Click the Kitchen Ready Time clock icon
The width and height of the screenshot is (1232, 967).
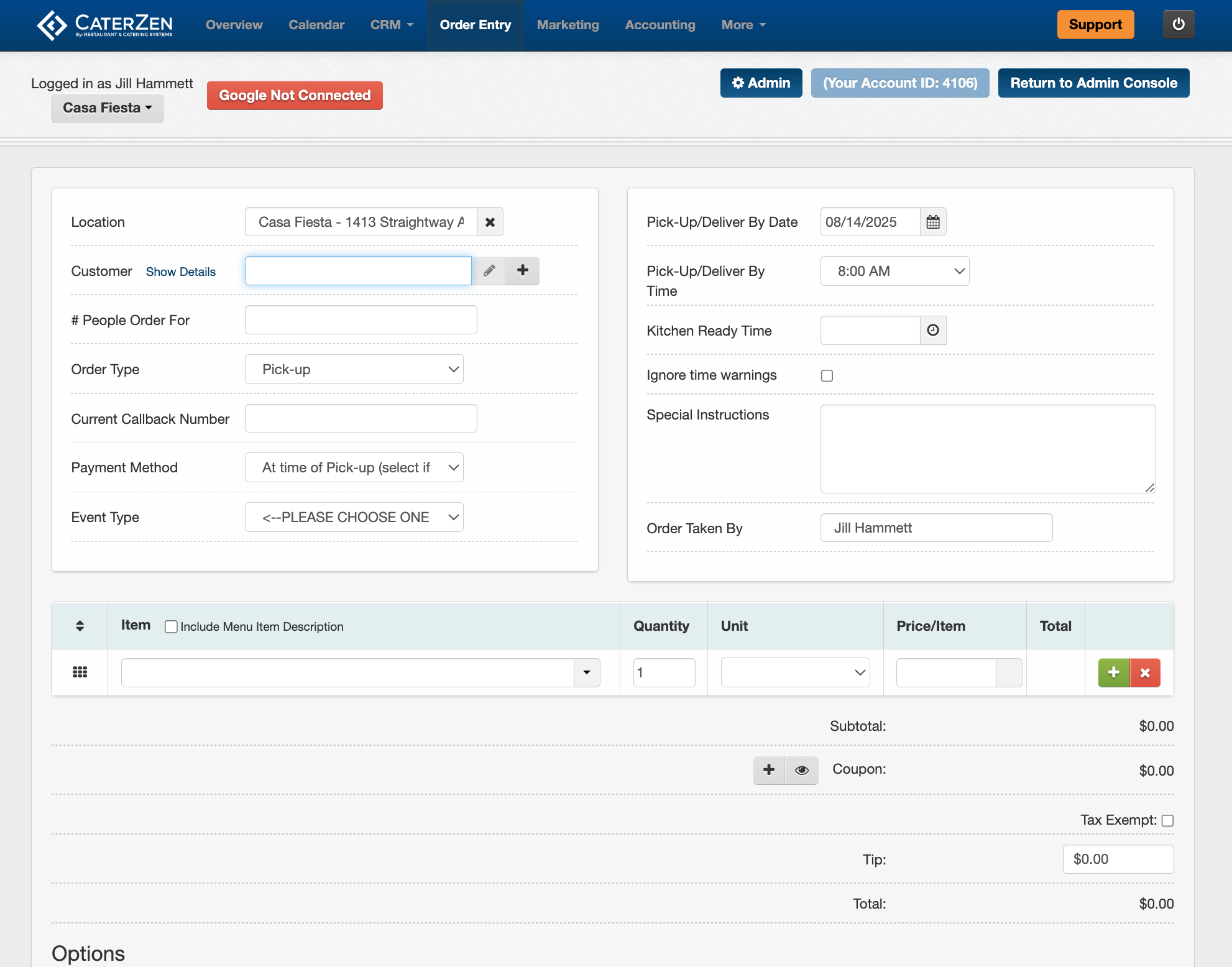[x=933, y=331]
